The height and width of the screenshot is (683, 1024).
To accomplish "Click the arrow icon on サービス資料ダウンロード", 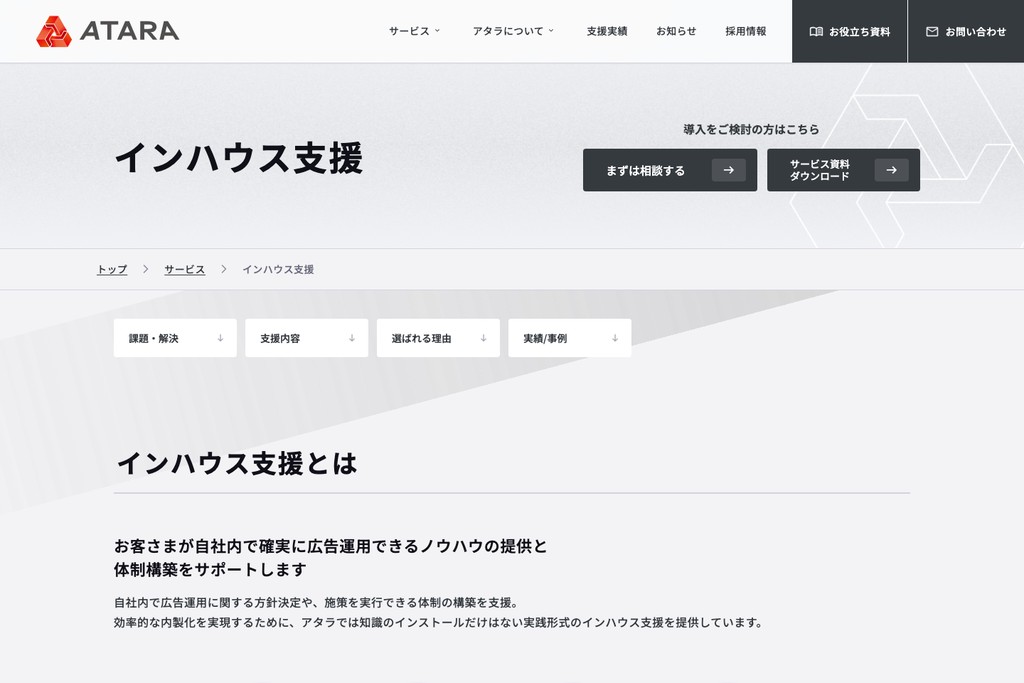I will [x=891, y=170].
